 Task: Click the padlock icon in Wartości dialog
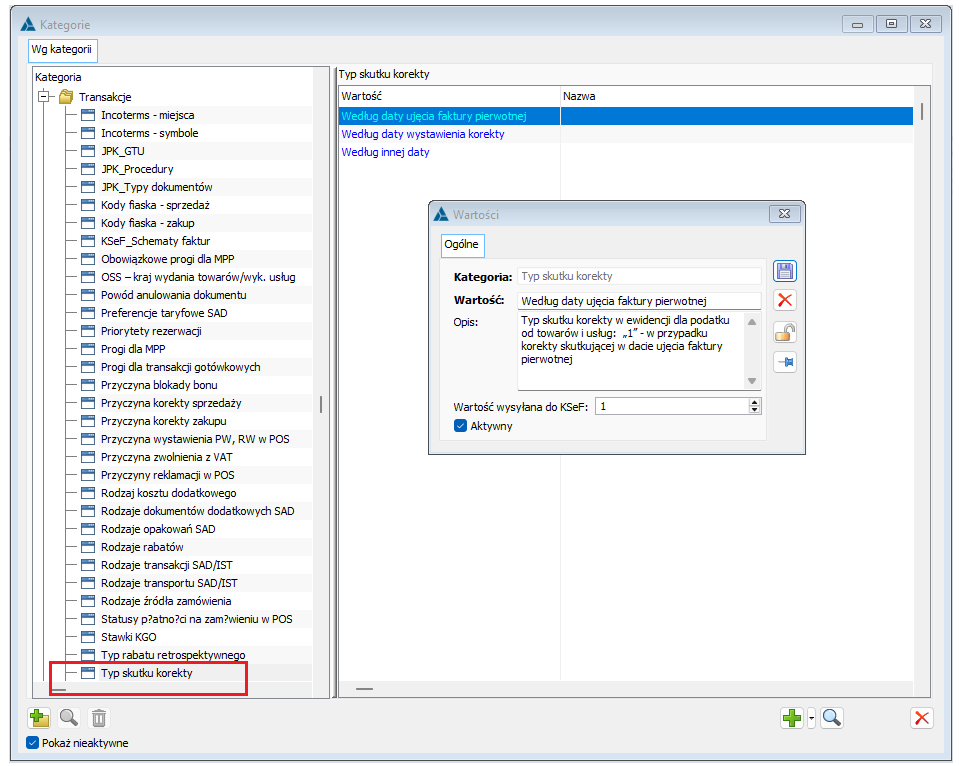(784, 332)
